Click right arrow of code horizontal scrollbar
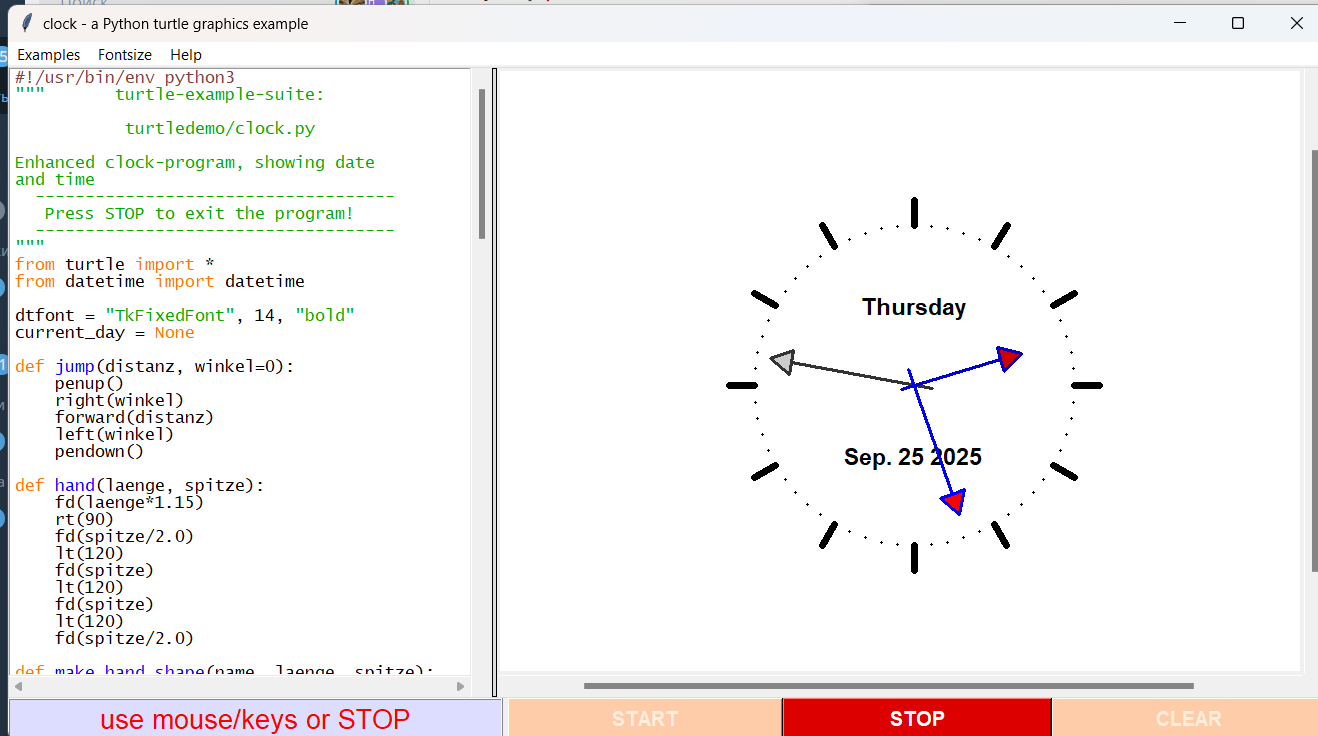The height and width of the screenshot is (736, 1318). [461, 686]
